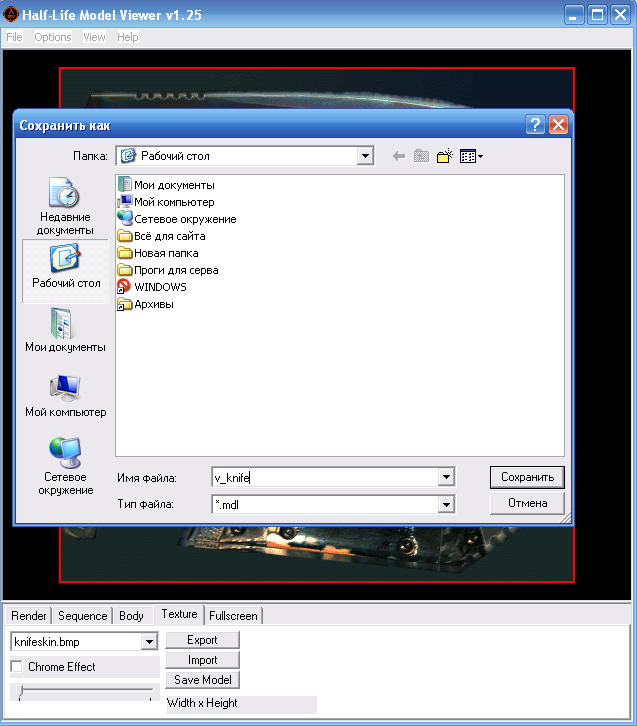Open the Имя файла dropdown arrow
The height and width of the screenshot is (726, 637).
[446, 478]
